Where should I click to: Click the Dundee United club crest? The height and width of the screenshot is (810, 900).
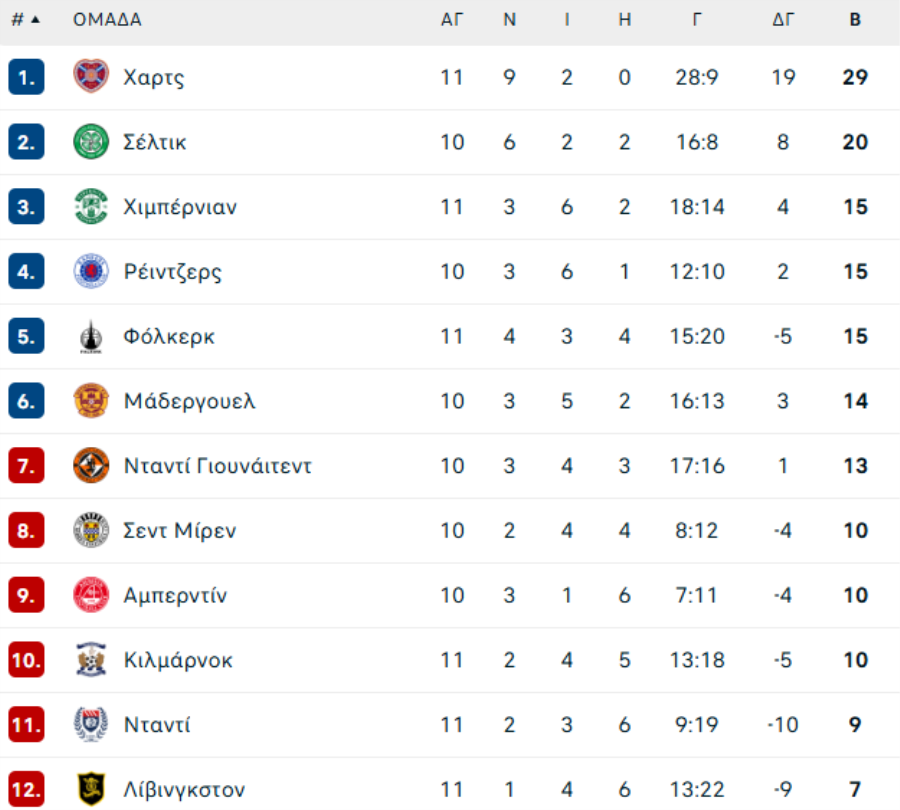pyautogui.click(x=91, y=465)
